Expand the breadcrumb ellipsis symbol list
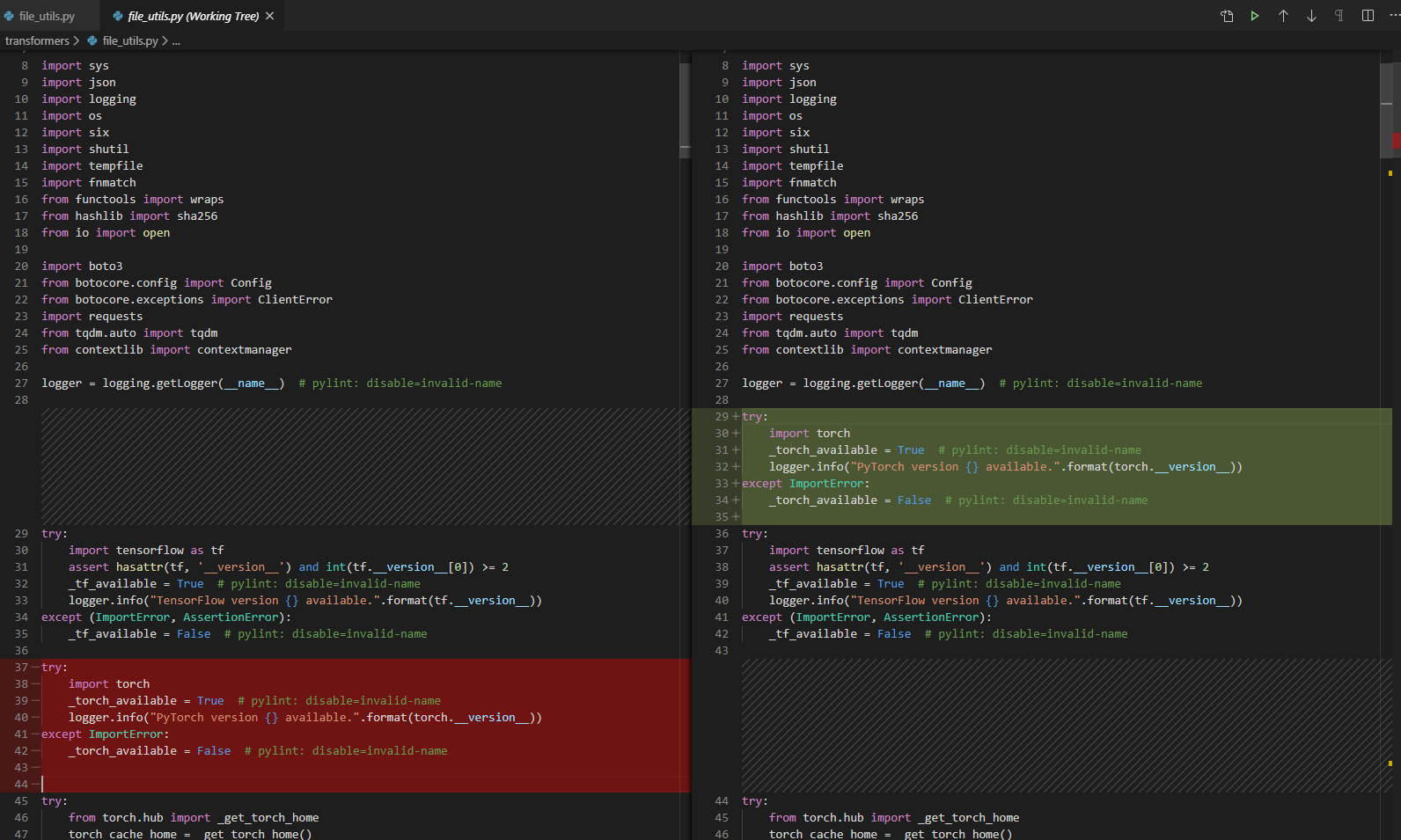 click(x=176, y=40)
